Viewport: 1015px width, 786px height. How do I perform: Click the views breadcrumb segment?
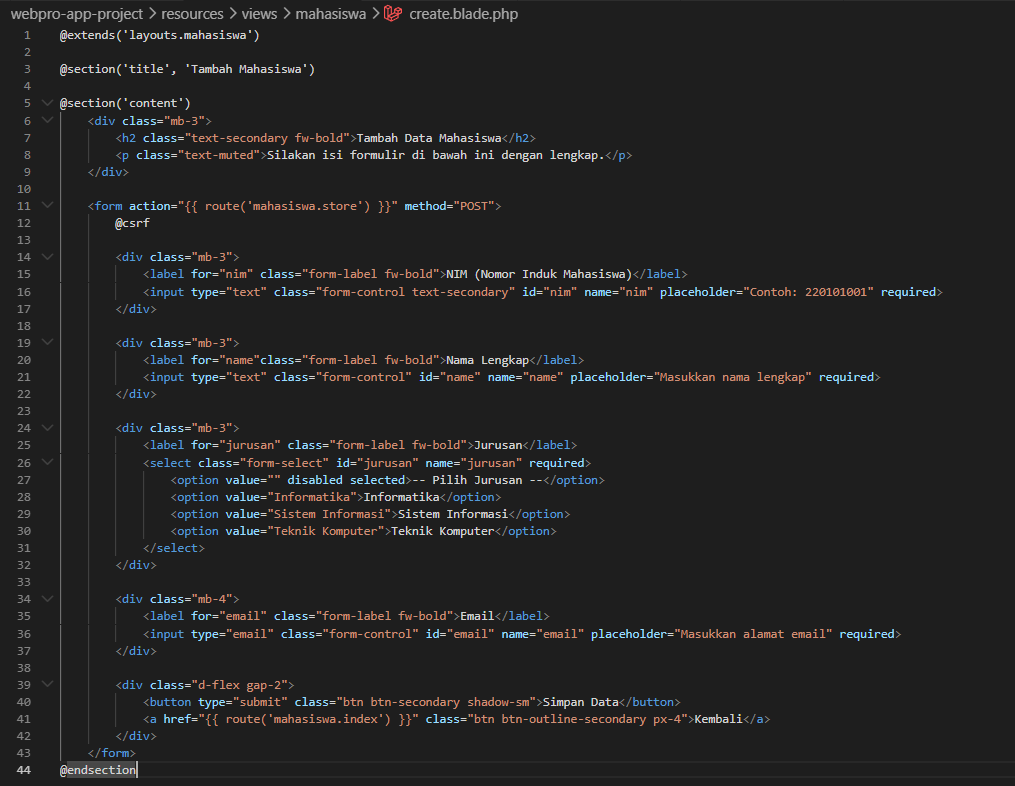pyautogui.click(x=259, y=14)
